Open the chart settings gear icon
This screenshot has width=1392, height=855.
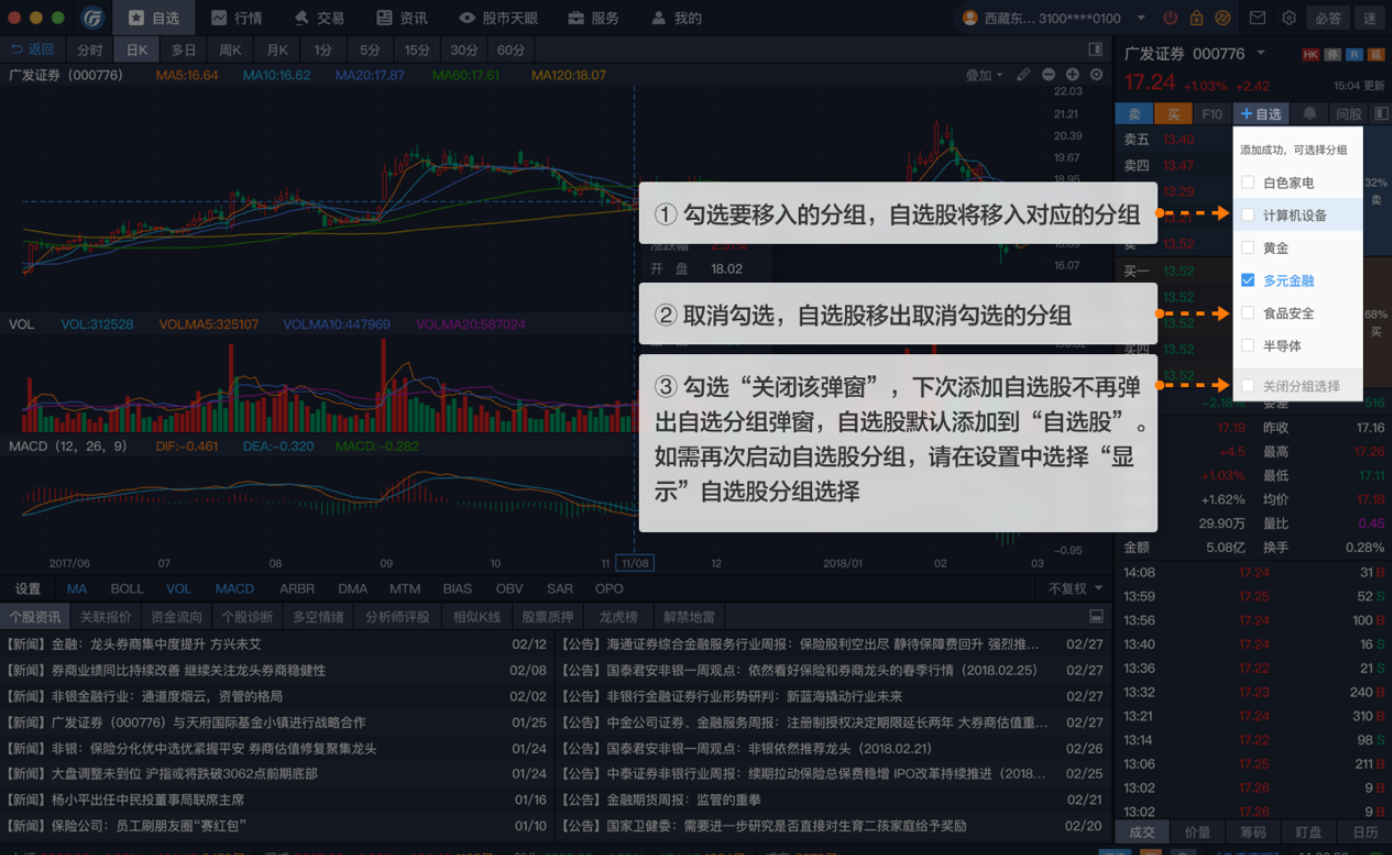pos(1096,75)
